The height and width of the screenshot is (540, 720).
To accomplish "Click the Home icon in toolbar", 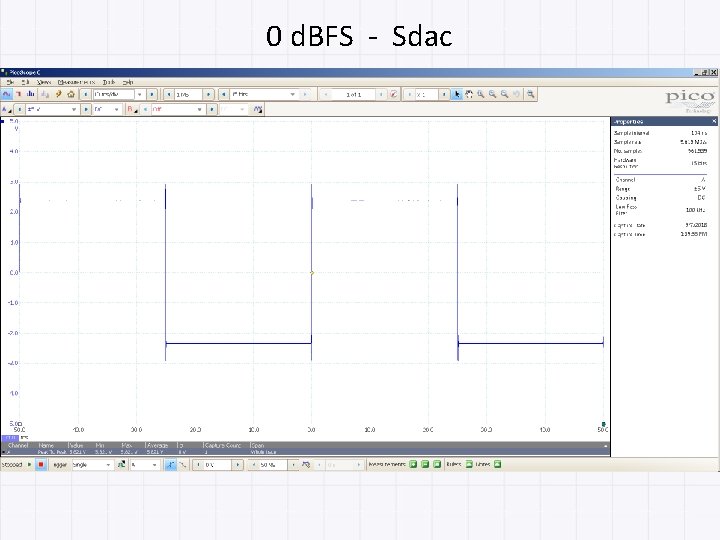I will click(71, 94).
